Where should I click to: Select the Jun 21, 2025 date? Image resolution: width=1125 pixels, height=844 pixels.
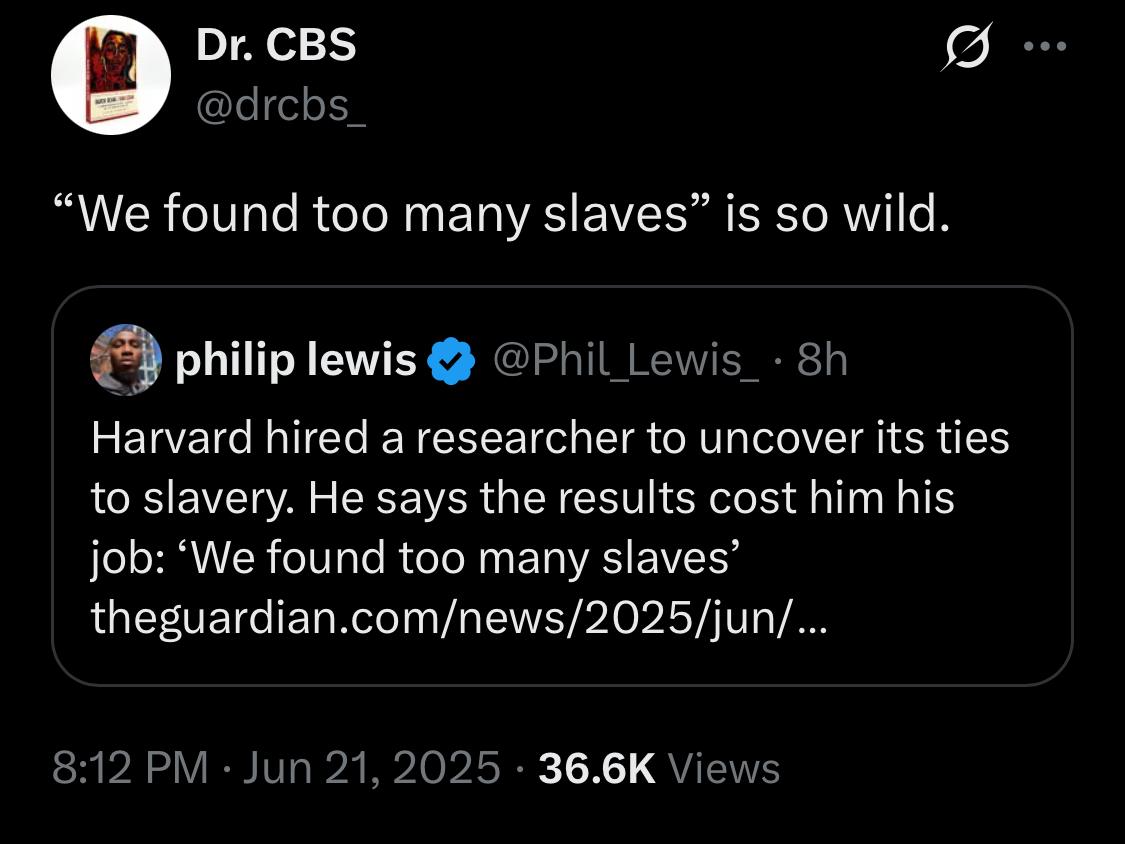coord(372,767)
